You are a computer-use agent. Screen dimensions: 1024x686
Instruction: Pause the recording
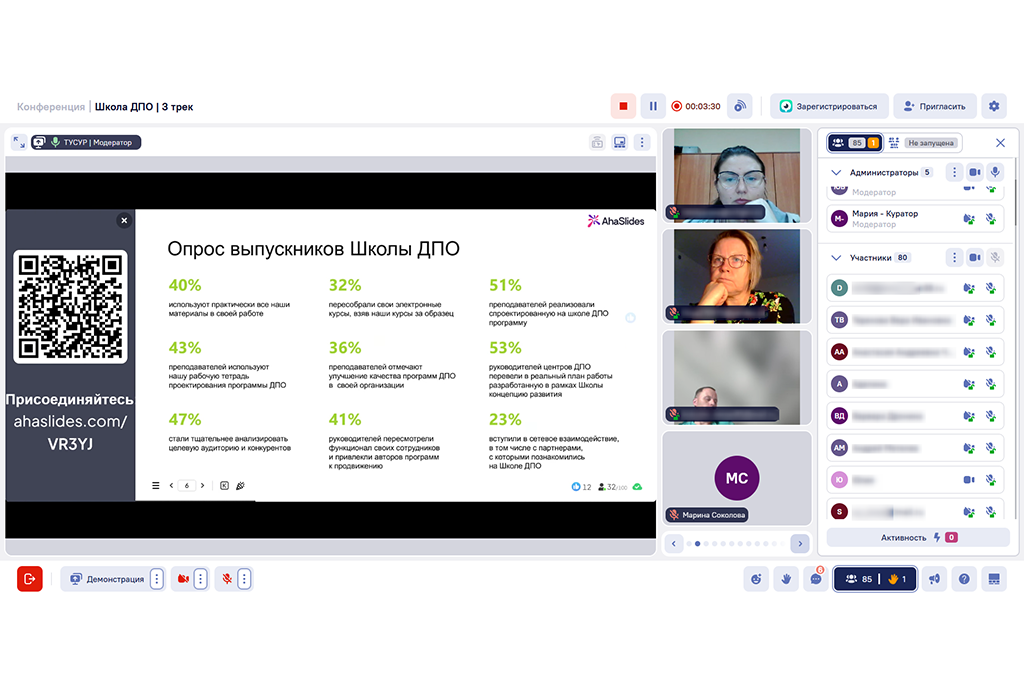tap(653, 106)
